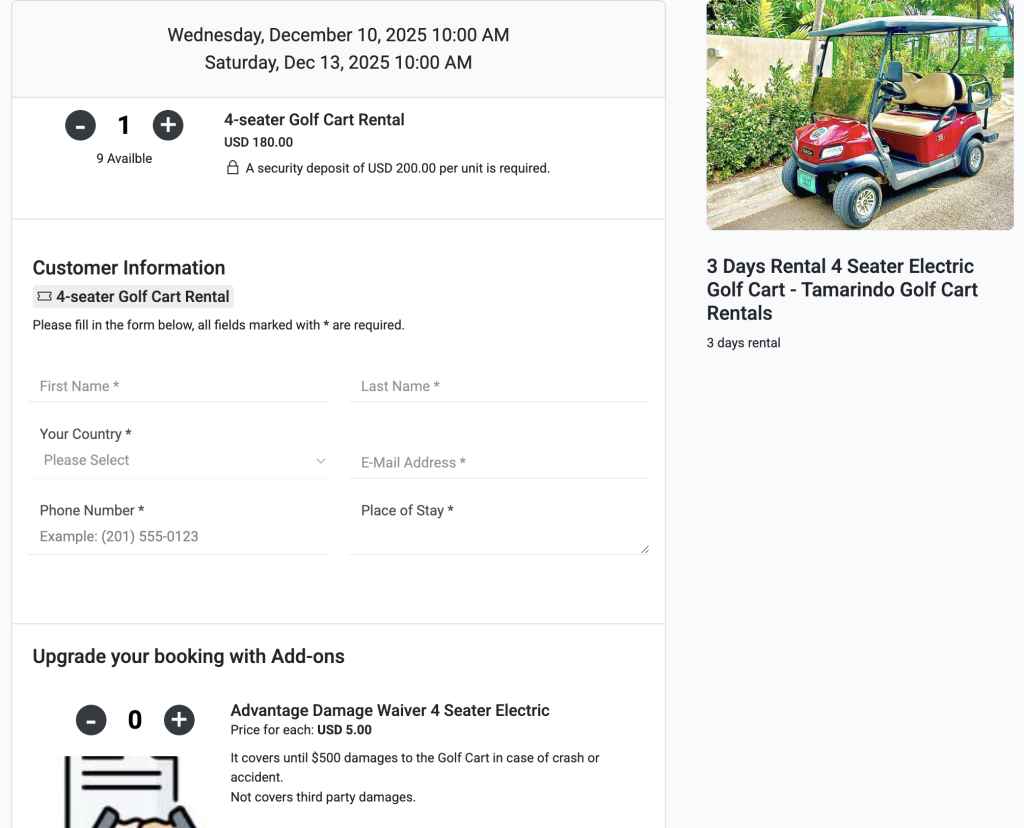The height and width of the screenshot is (828, 1024).
Task: Open the Your Country dropdown
Action: click(x=178, y=461)
